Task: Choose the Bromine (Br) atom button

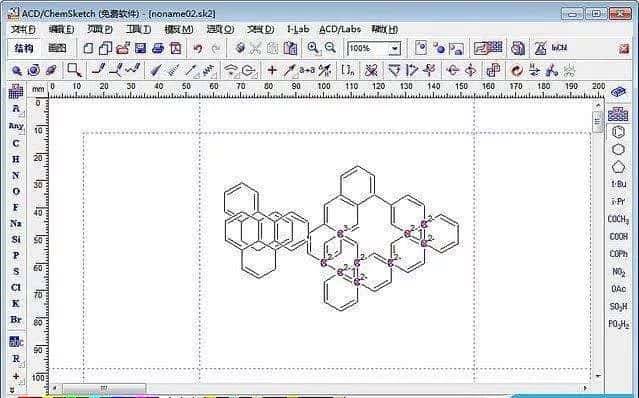Action: 15,319
